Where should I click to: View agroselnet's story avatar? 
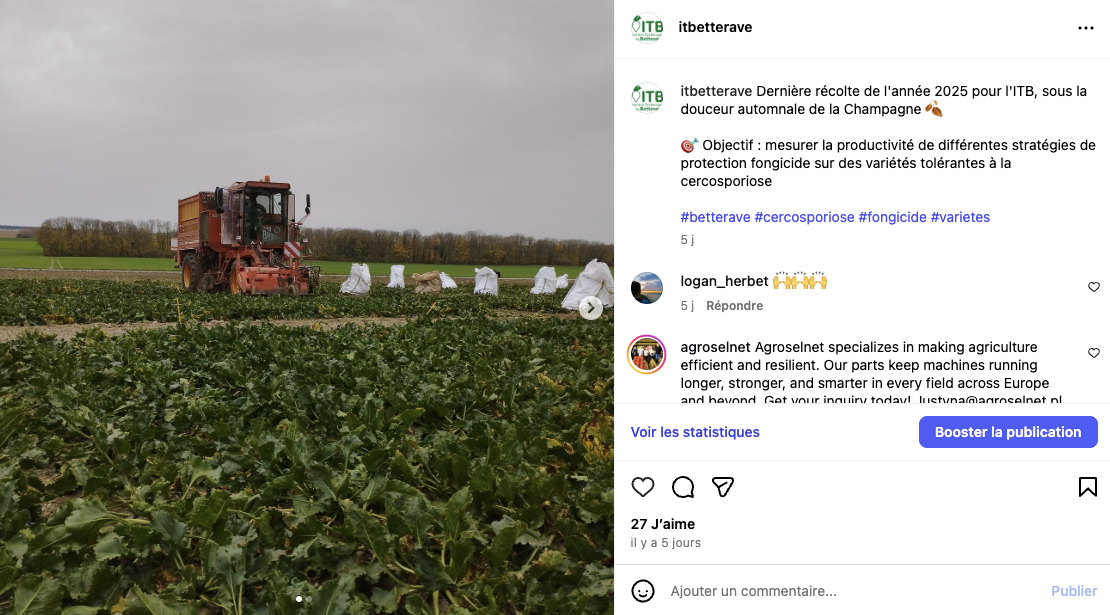tap(646, 355)
